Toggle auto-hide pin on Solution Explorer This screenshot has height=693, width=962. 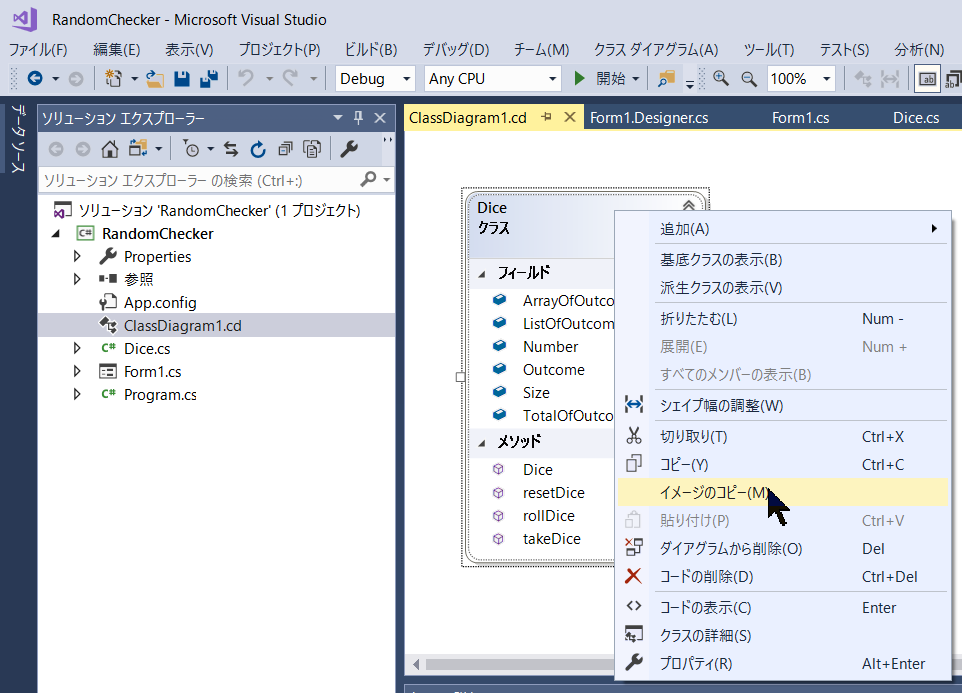click(x=356, y=117)
